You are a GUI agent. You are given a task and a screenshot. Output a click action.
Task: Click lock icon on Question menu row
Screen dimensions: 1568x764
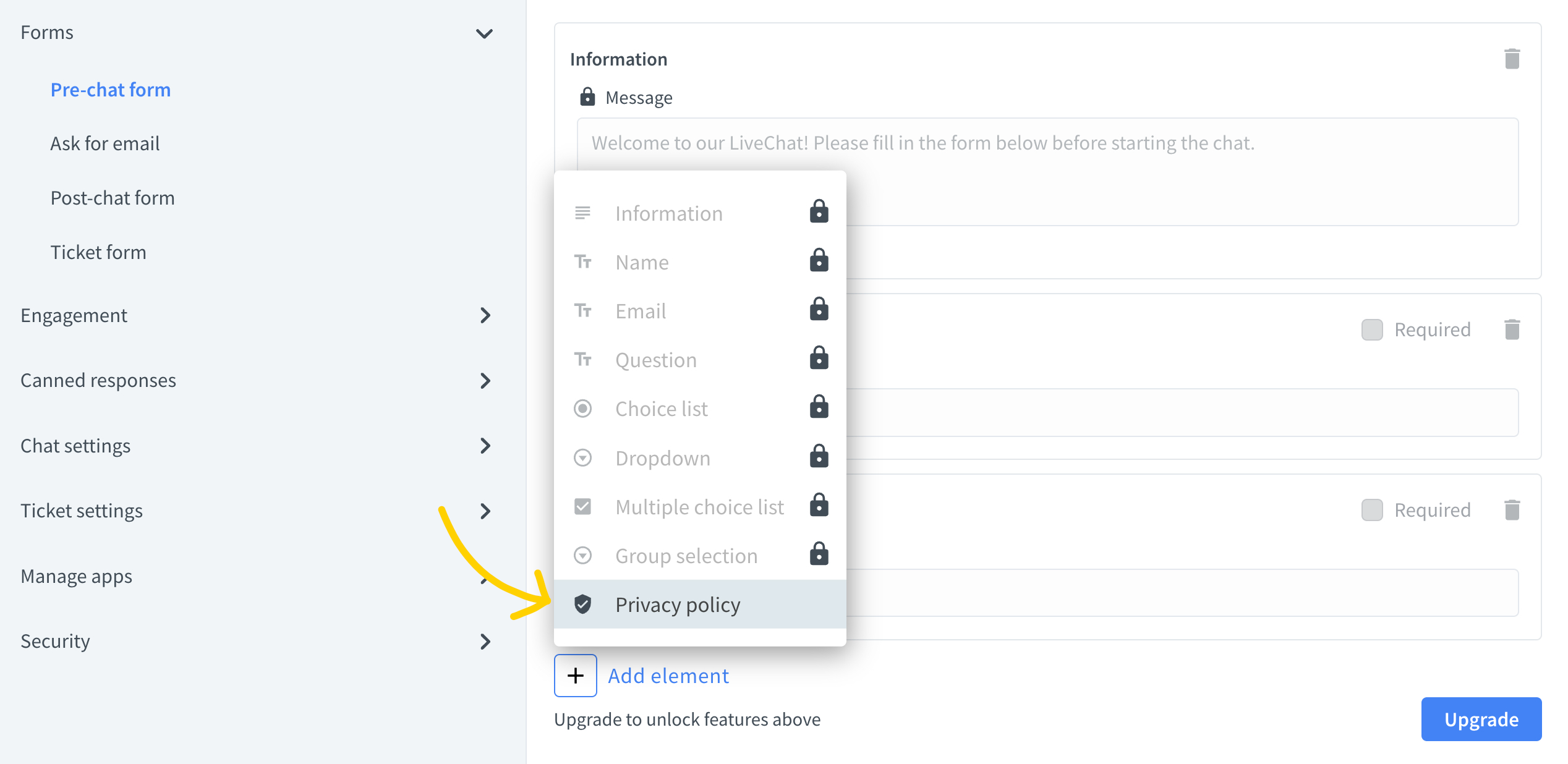click(x=819, y=358)
